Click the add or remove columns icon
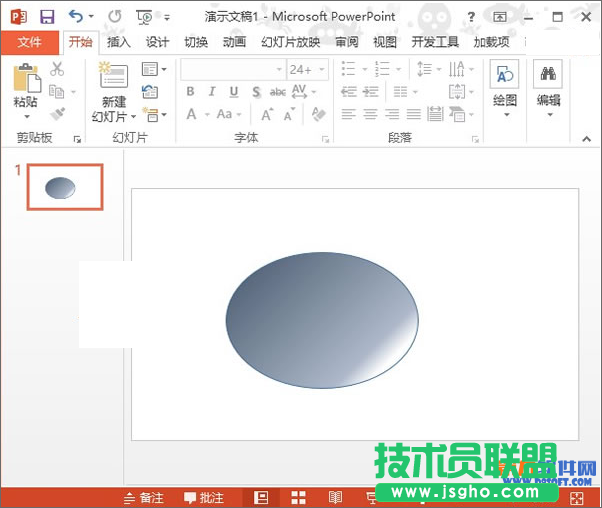The height and width of the screenshot is (508, 602). (400, 92)
